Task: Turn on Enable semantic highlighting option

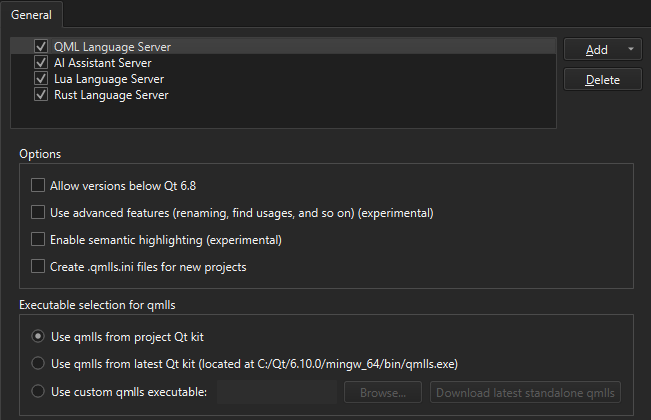Action: click(38, 240)
